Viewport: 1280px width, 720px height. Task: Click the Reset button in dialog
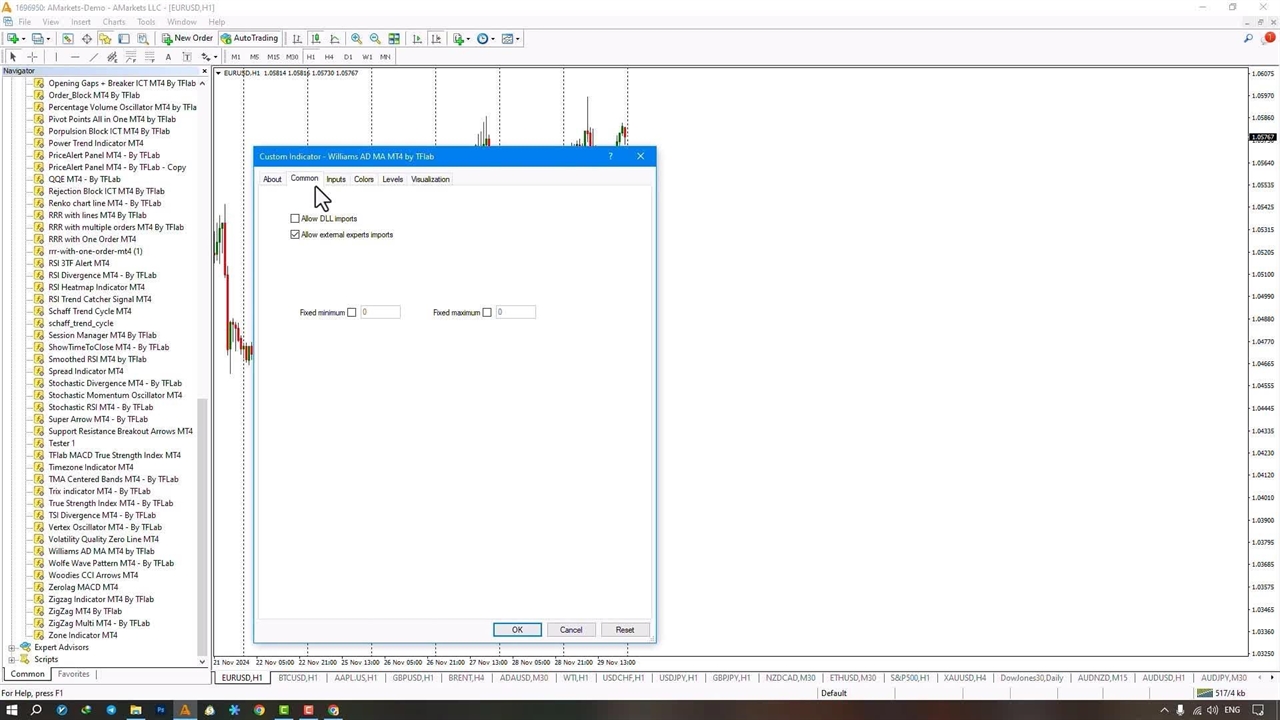(624, 629)
